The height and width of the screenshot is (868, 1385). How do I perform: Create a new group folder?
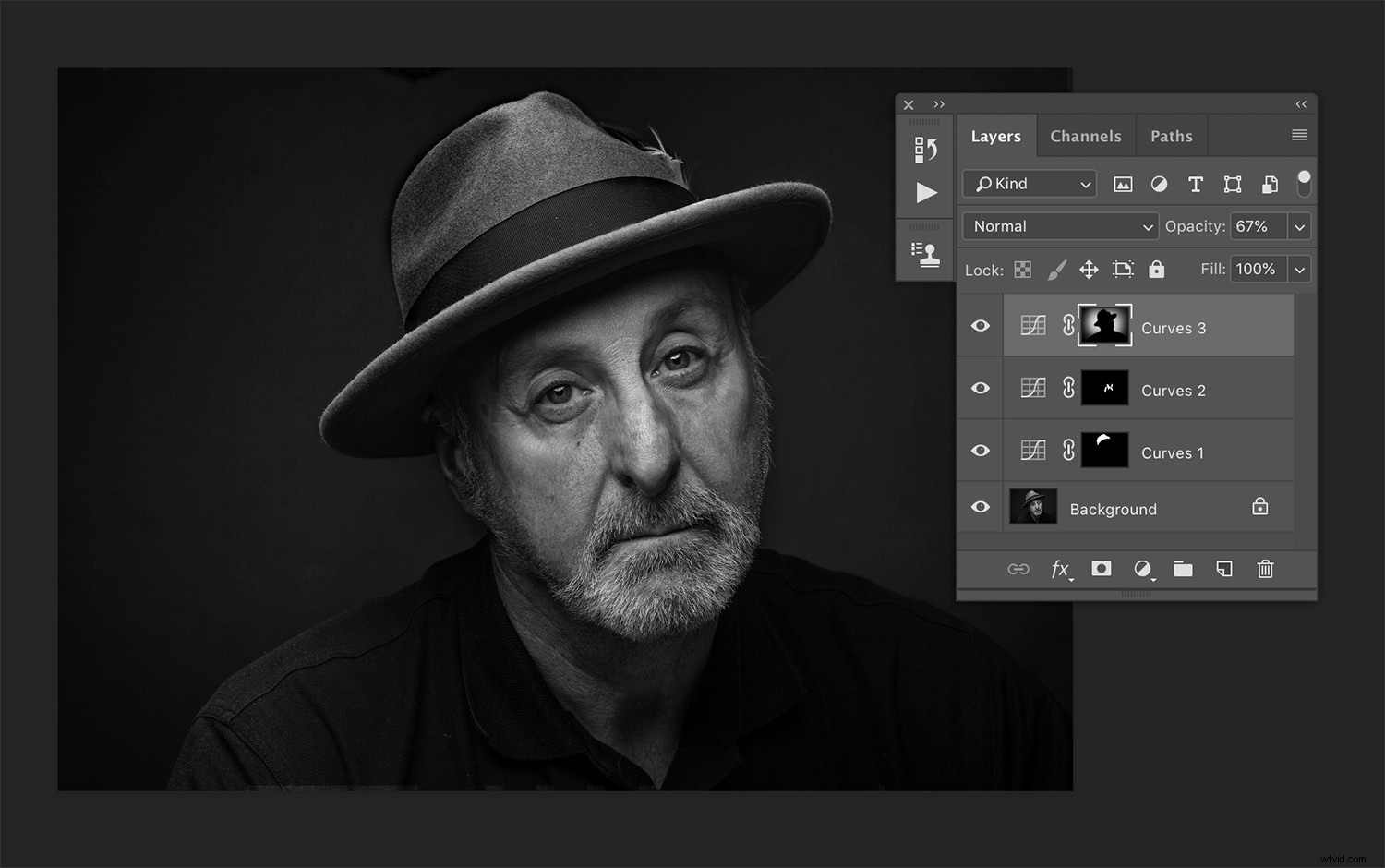click(1184, 569)
